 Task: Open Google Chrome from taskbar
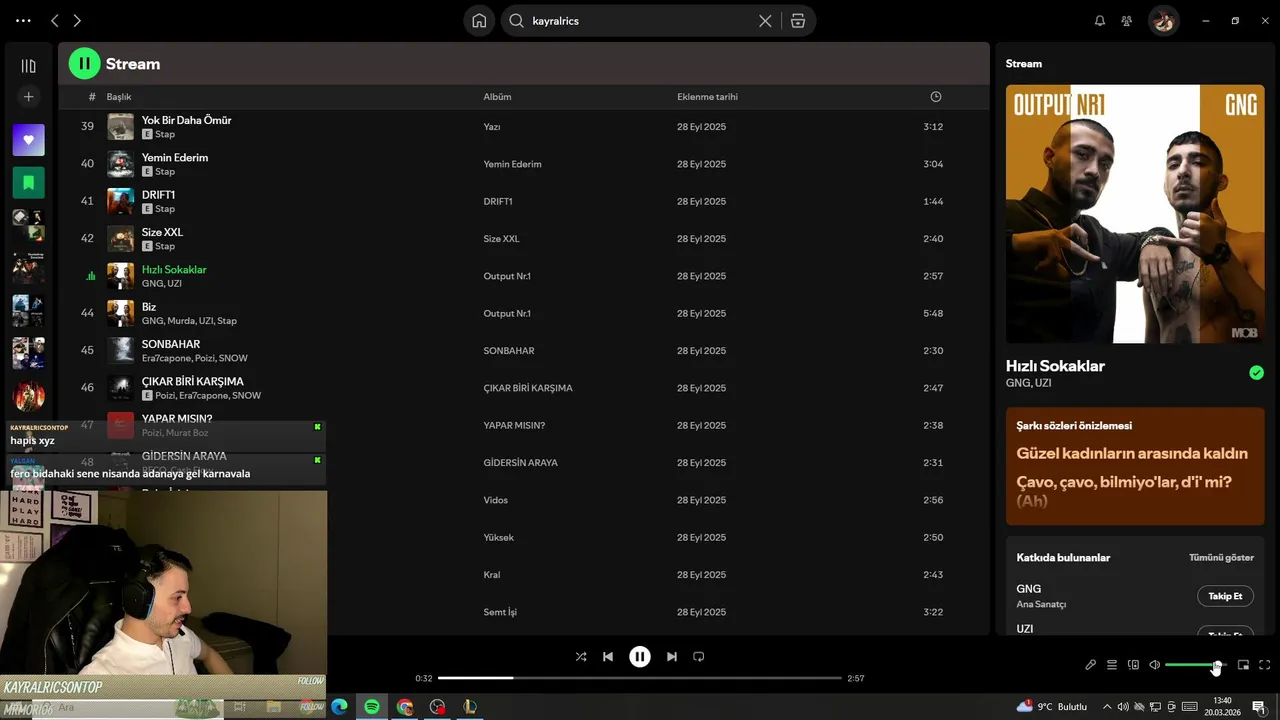click(404, 707)
